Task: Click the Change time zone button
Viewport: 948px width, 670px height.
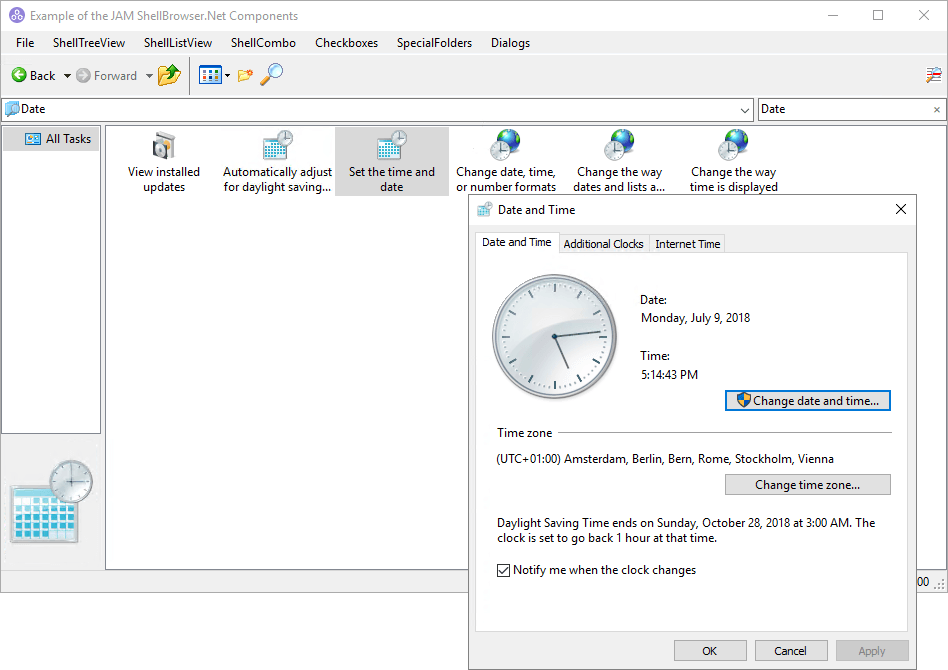Action: (807, 485)
